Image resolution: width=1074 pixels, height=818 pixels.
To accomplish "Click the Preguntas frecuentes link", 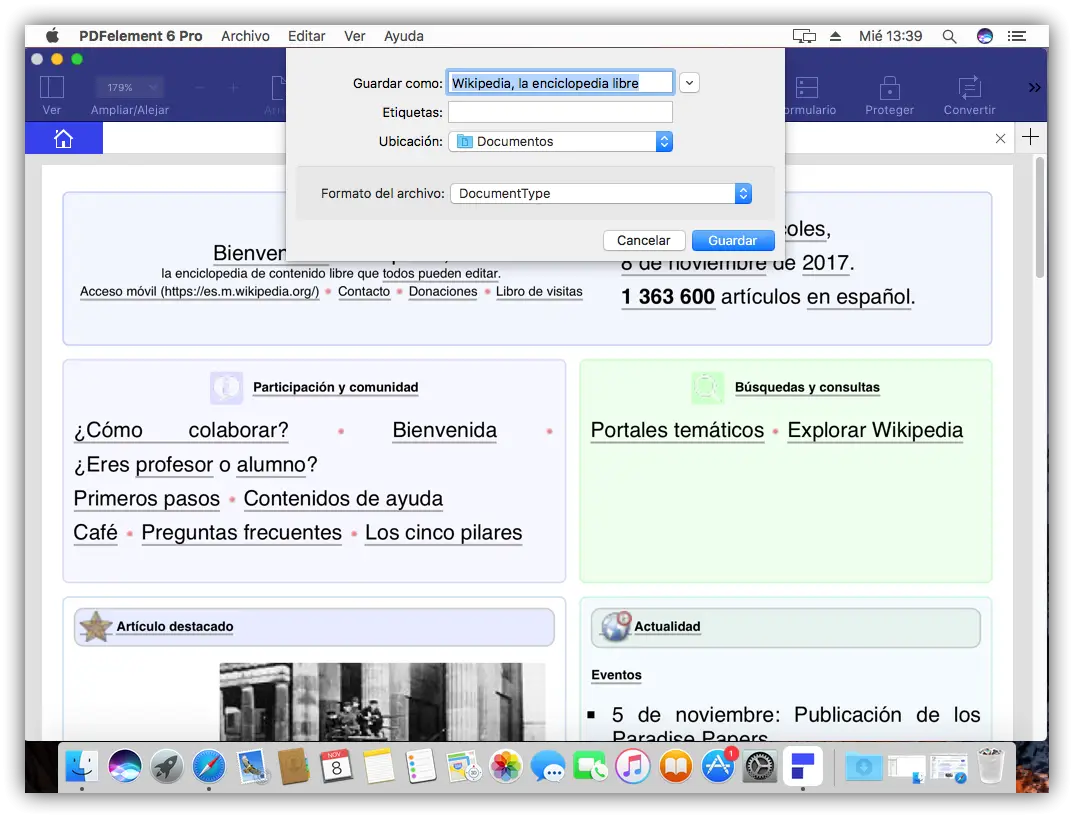I will 242,532.
